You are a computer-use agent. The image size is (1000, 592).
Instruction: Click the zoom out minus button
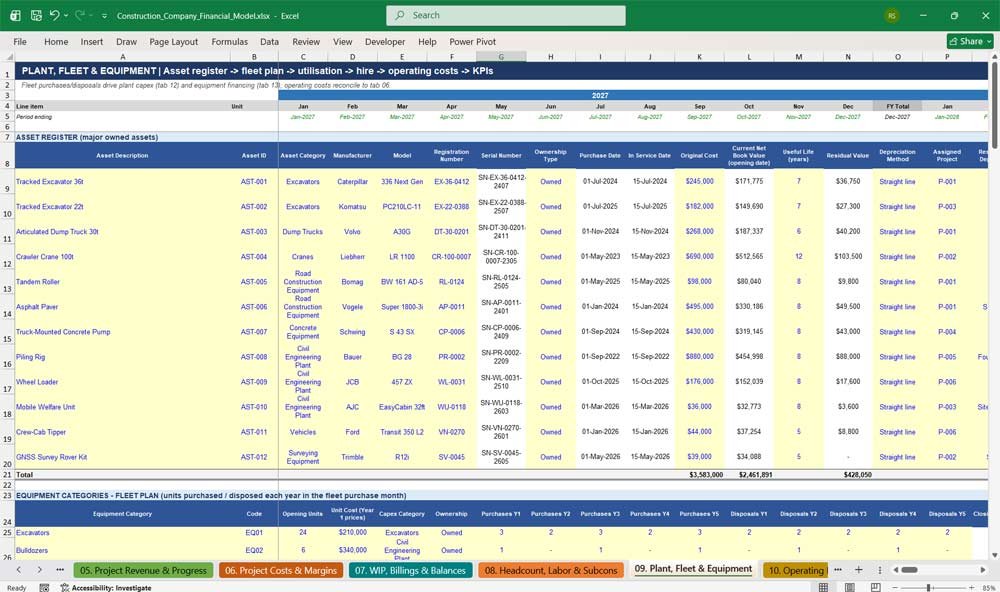(x=894, y=587)
